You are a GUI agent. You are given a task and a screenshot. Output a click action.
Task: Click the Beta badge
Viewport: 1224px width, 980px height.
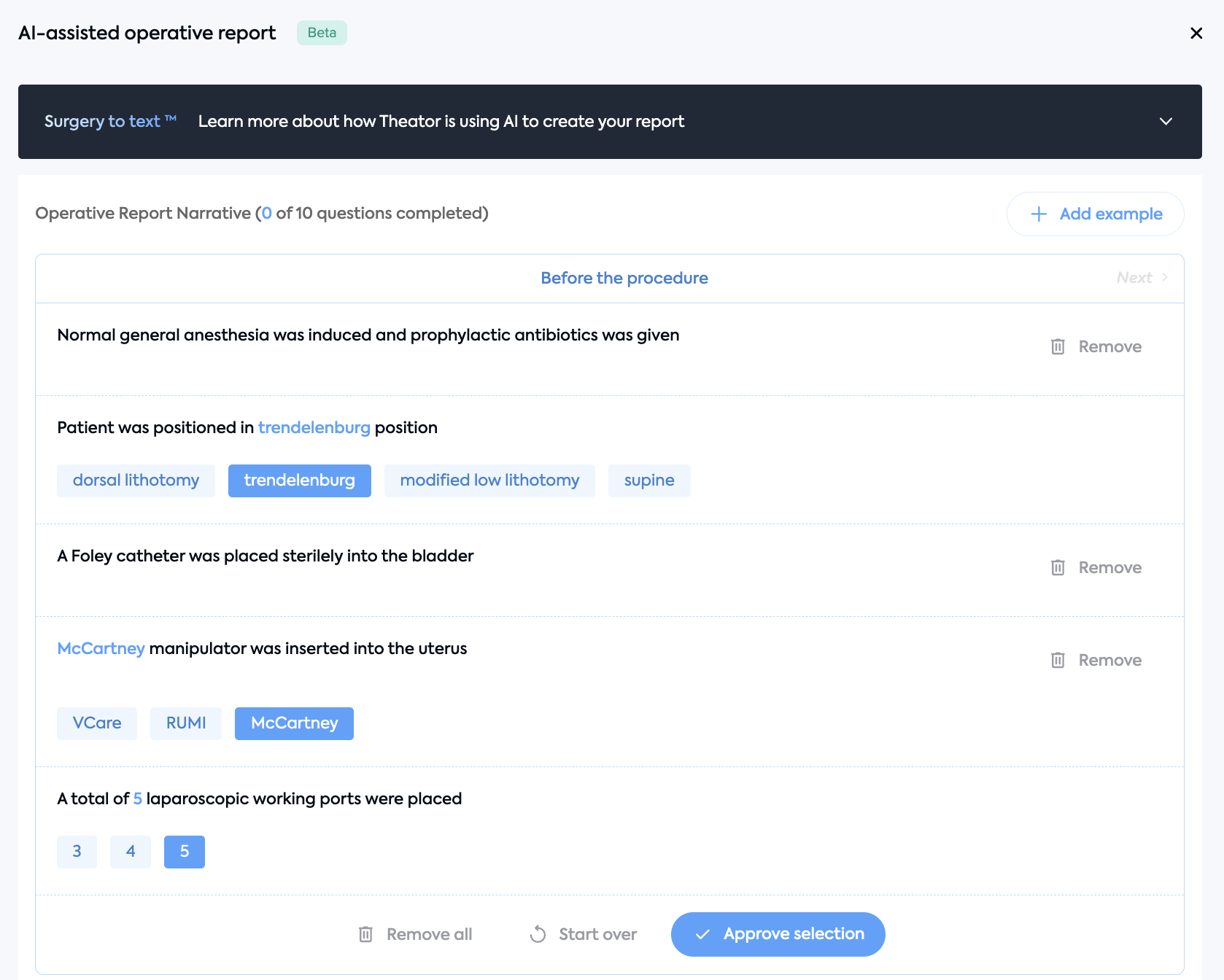[x=322, y=33]
